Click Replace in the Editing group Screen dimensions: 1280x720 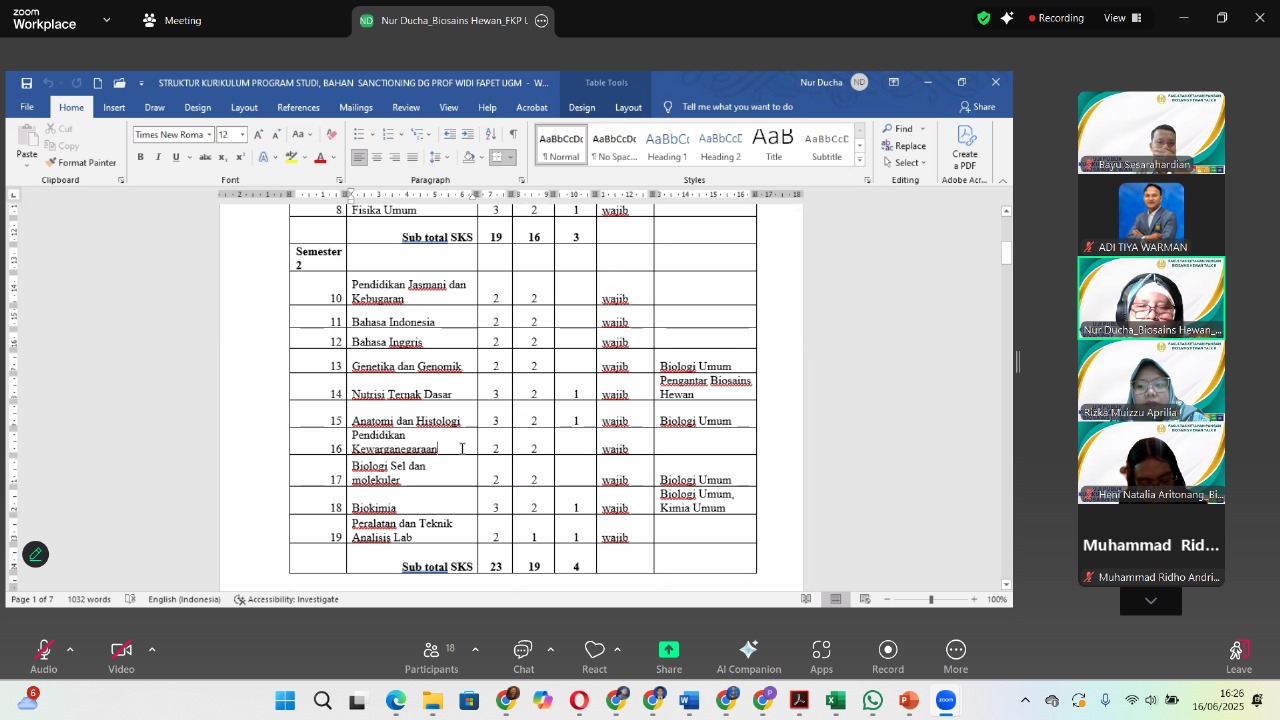[x=904, y=146]
